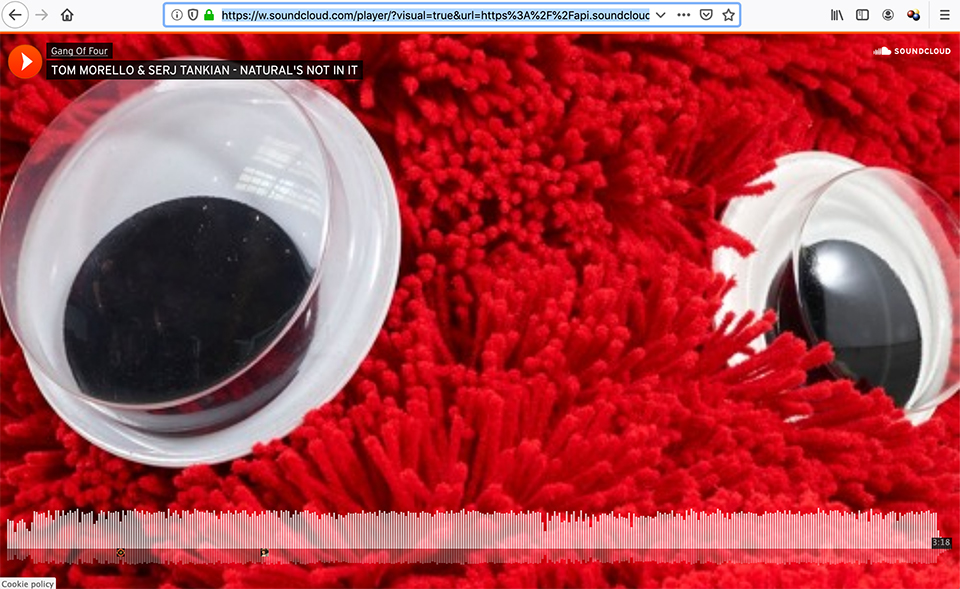Viewport: 960px width, 589px height.
Task: Go forward to the next page
Action: (x=42, y=15)
